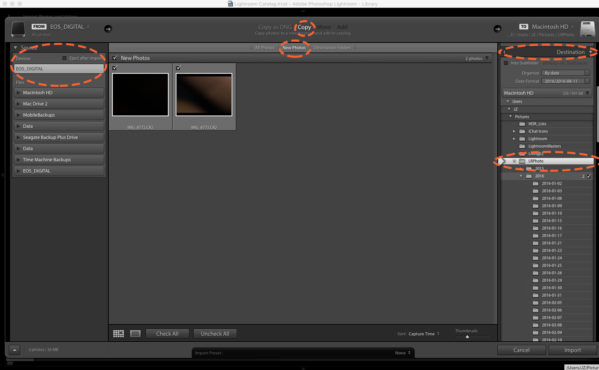Expand MobileBackups source
The height and width of the screenshot is (370, 599).
18,115
